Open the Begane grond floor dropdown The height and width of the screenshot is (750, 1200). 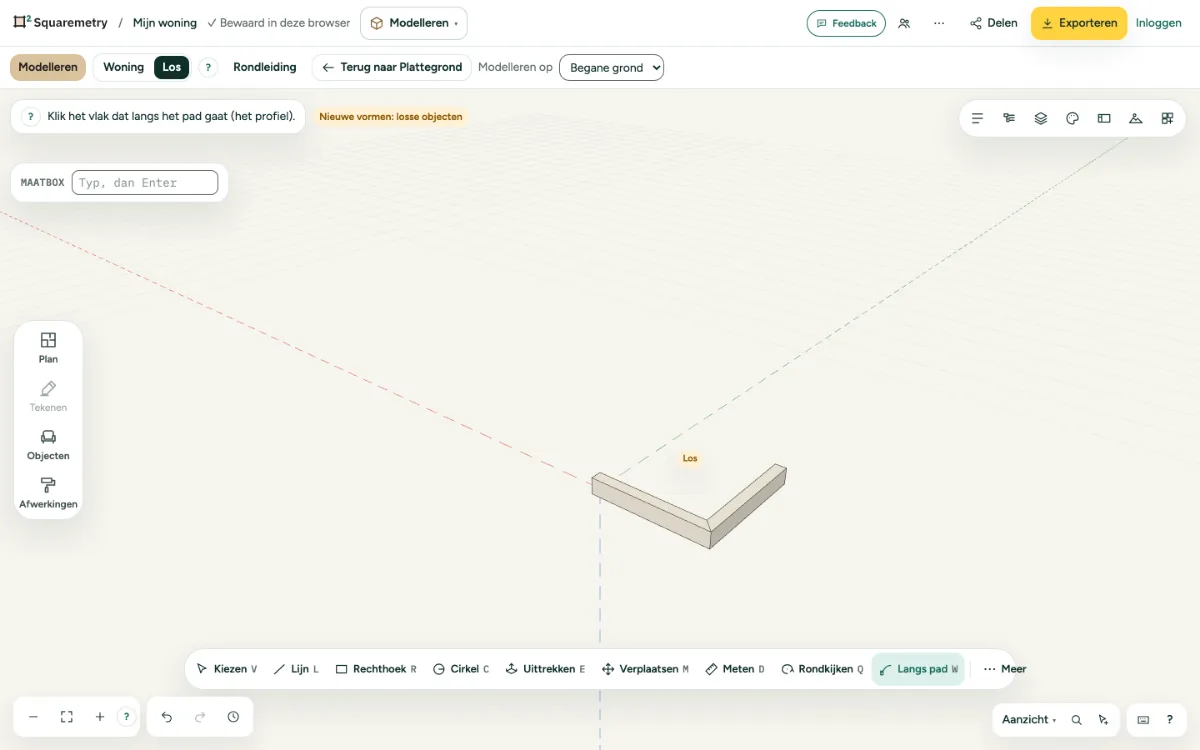[x=611, y=68]
